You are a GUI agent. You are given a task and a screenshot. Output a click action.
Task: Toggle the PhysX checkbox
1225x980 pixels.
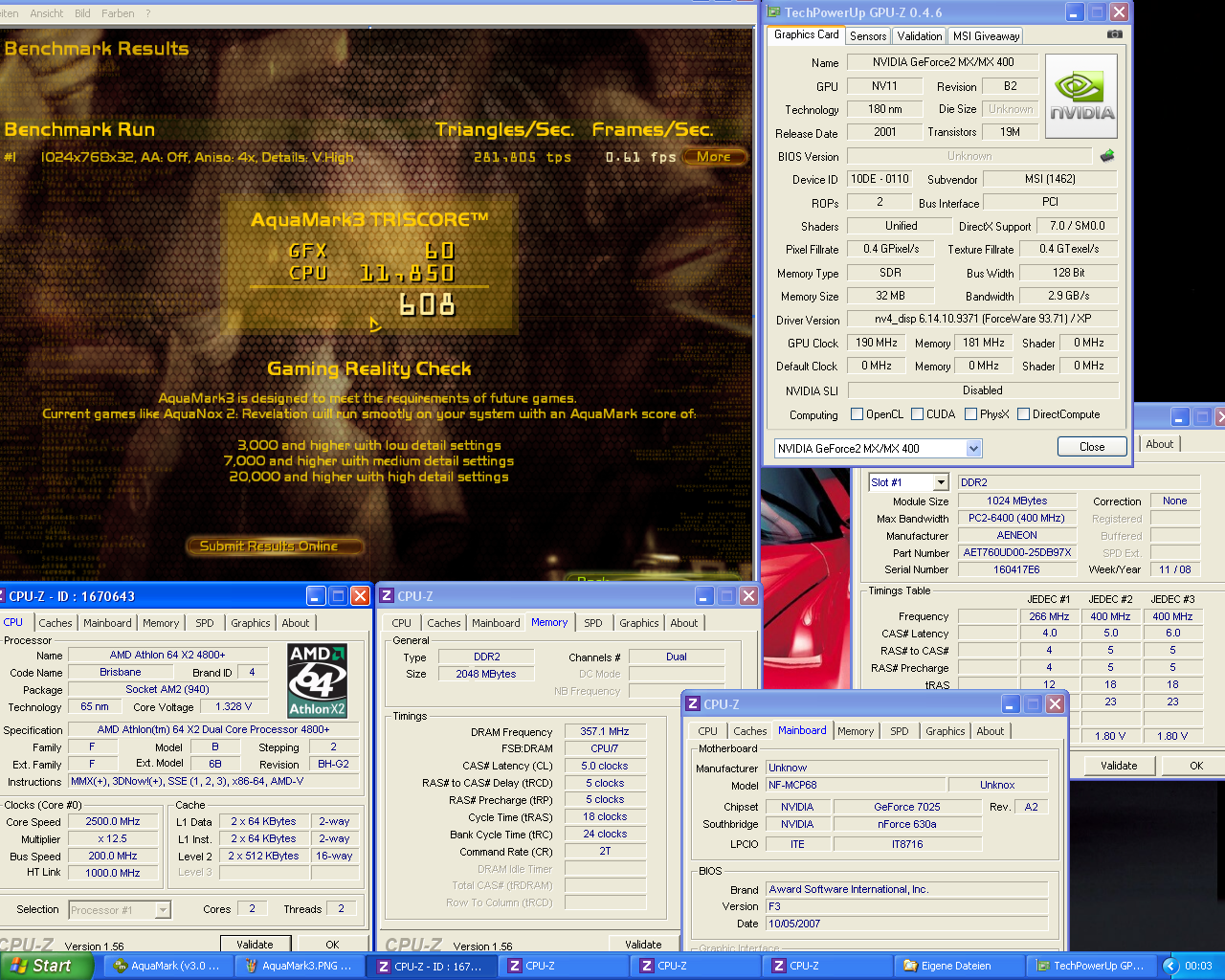click(971, 414)
